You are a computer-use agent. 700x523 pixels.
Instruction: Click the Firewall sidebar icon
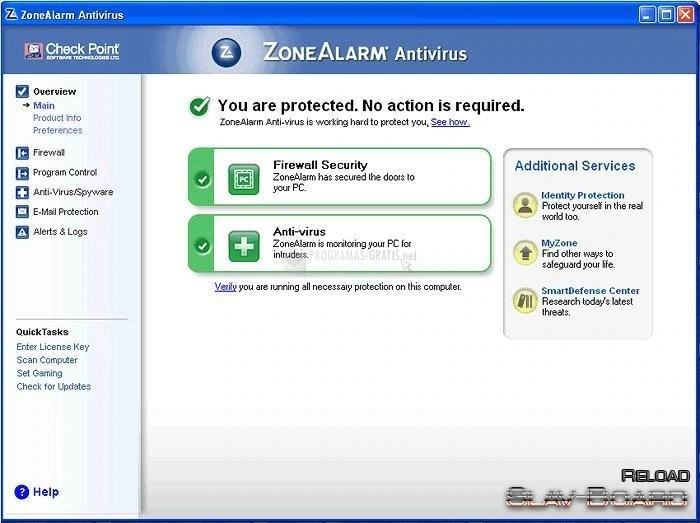pos(22,153)
